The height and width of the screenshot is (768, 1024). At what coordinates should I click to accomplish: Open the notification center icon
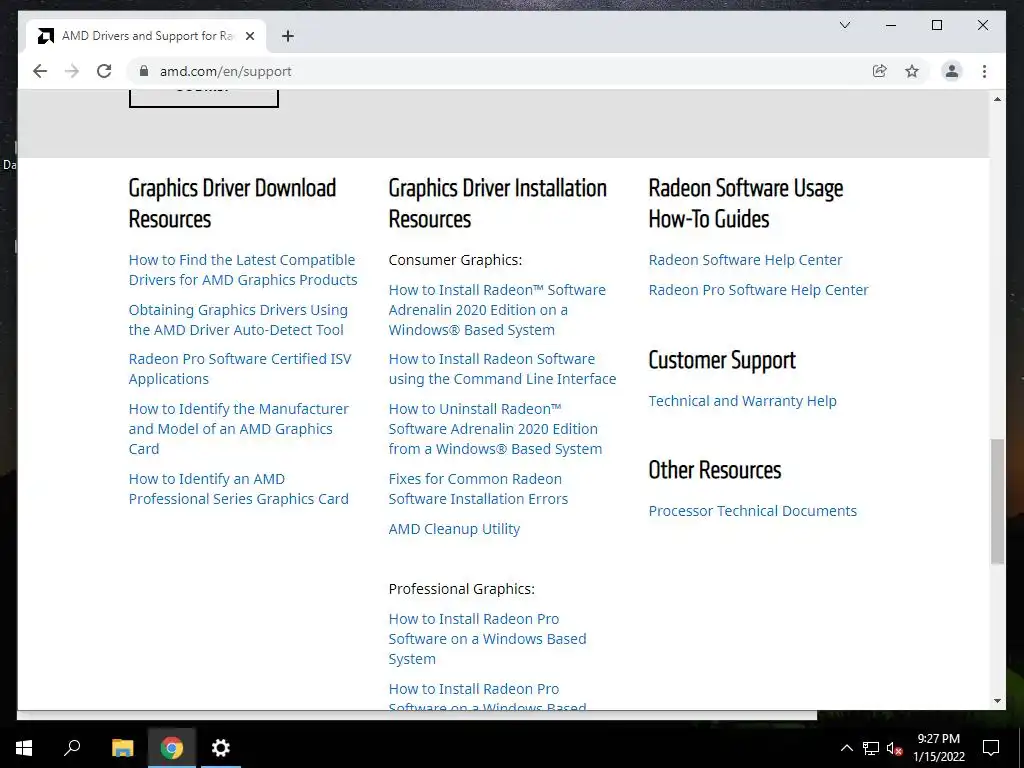pos(991,748)
